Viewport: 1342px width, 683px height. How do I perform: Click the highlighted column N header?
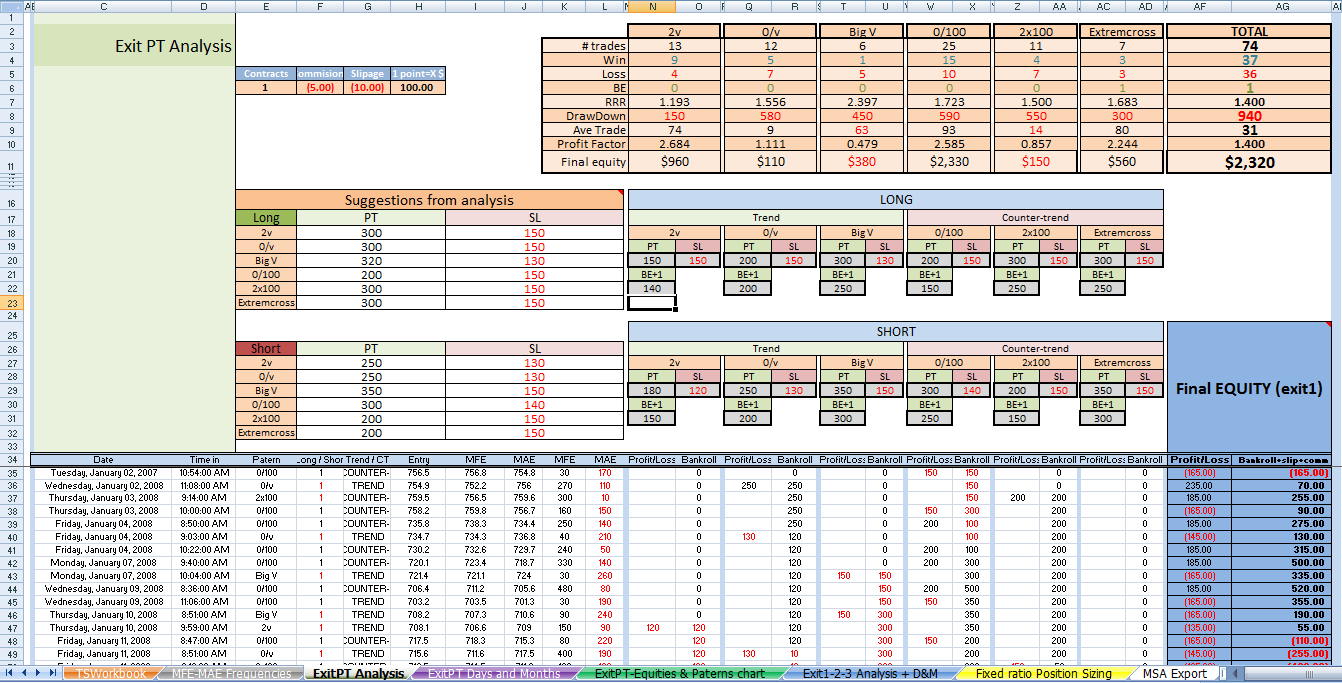tap(652, 6)
